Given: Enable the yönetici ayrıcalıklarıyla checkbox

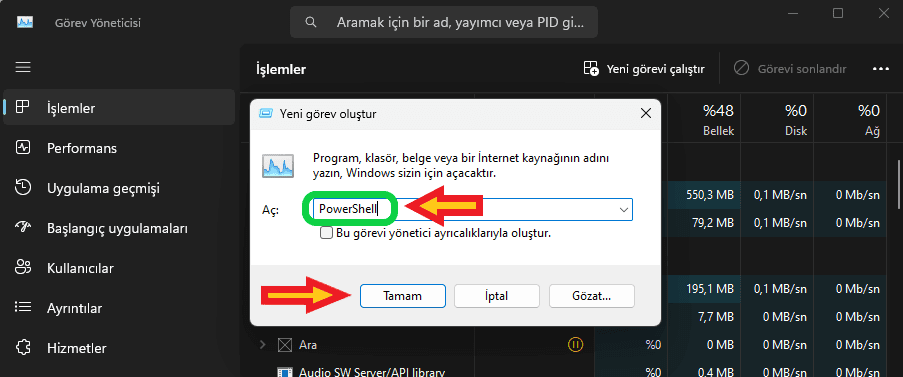Looking at the screenshot, I should [x=327, y=234].
